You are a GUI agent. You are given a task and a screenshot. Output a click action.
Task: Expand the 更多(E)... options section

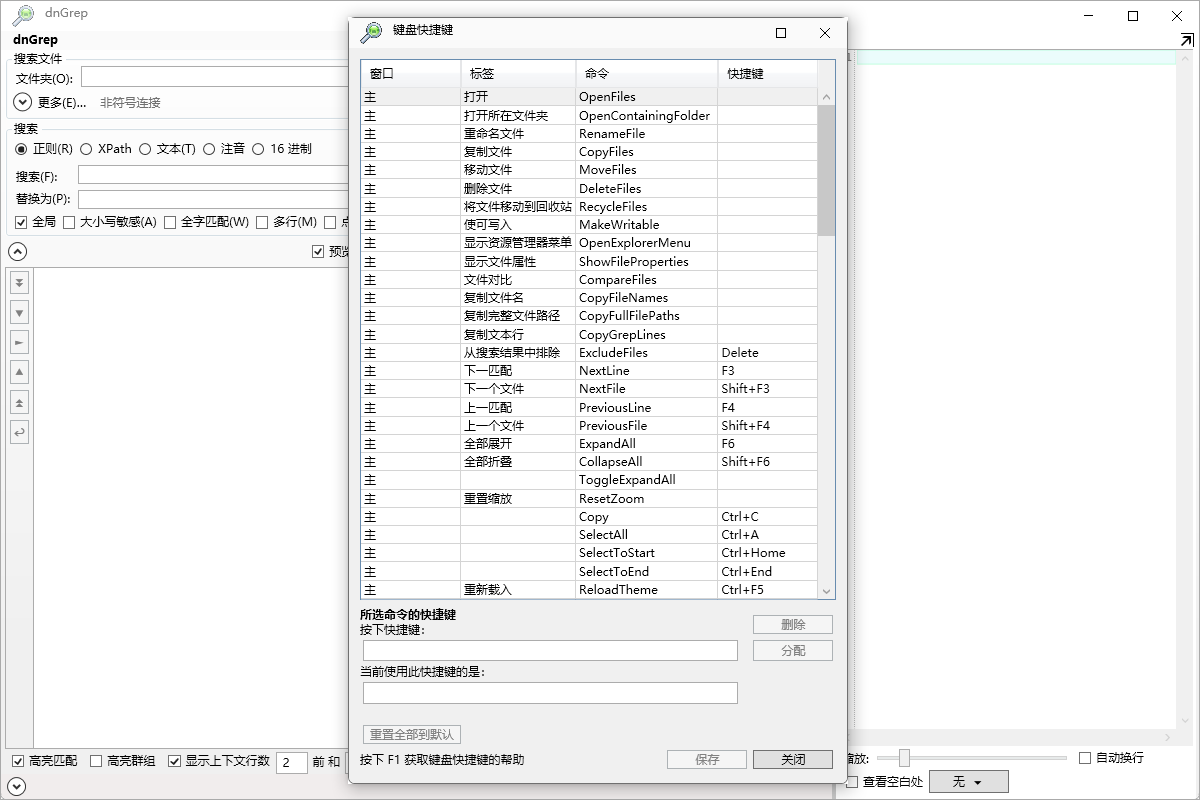pos(20,101)
